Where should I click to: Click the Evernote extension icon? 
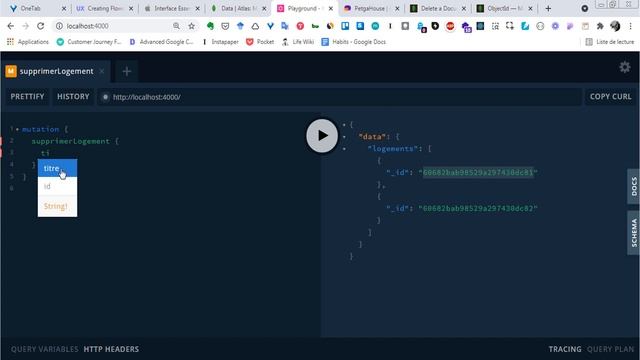[210, 26]
